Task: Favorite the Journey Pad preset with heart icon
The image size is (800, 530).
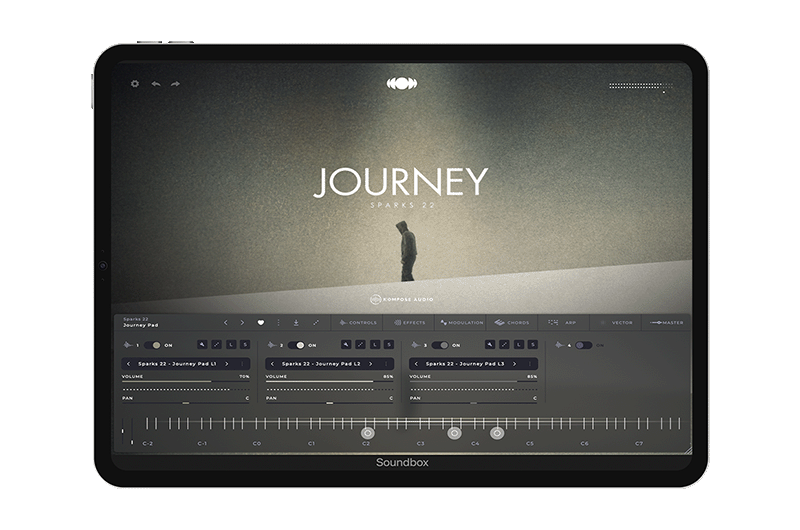Action: [261, 322]
